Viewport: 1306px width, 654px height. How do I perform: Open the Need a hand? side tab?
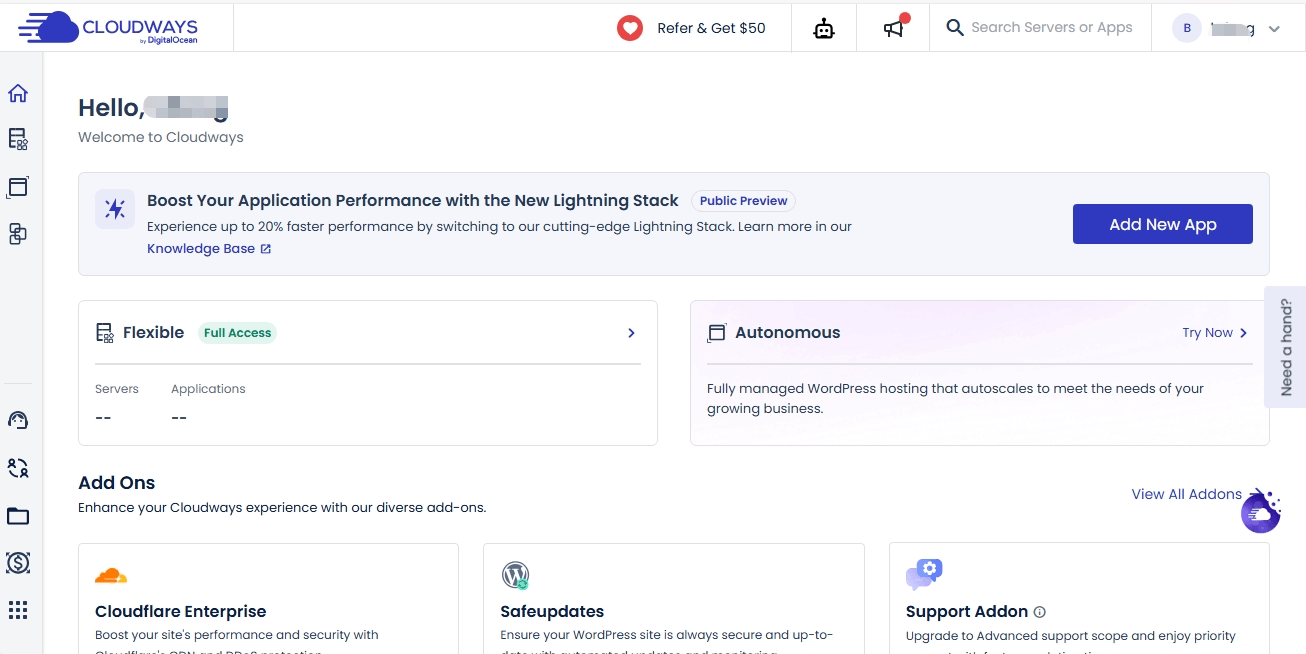pos(1286,347)
